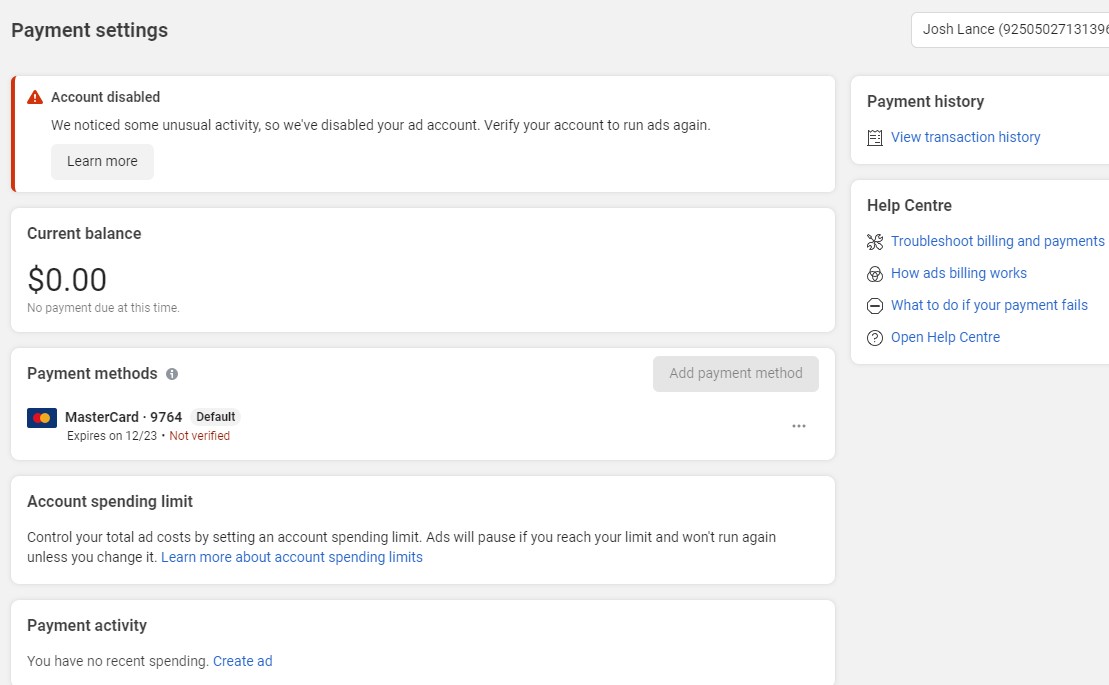
Task: Click the You have no recent spending text
Action: click(x=117, y=661)
